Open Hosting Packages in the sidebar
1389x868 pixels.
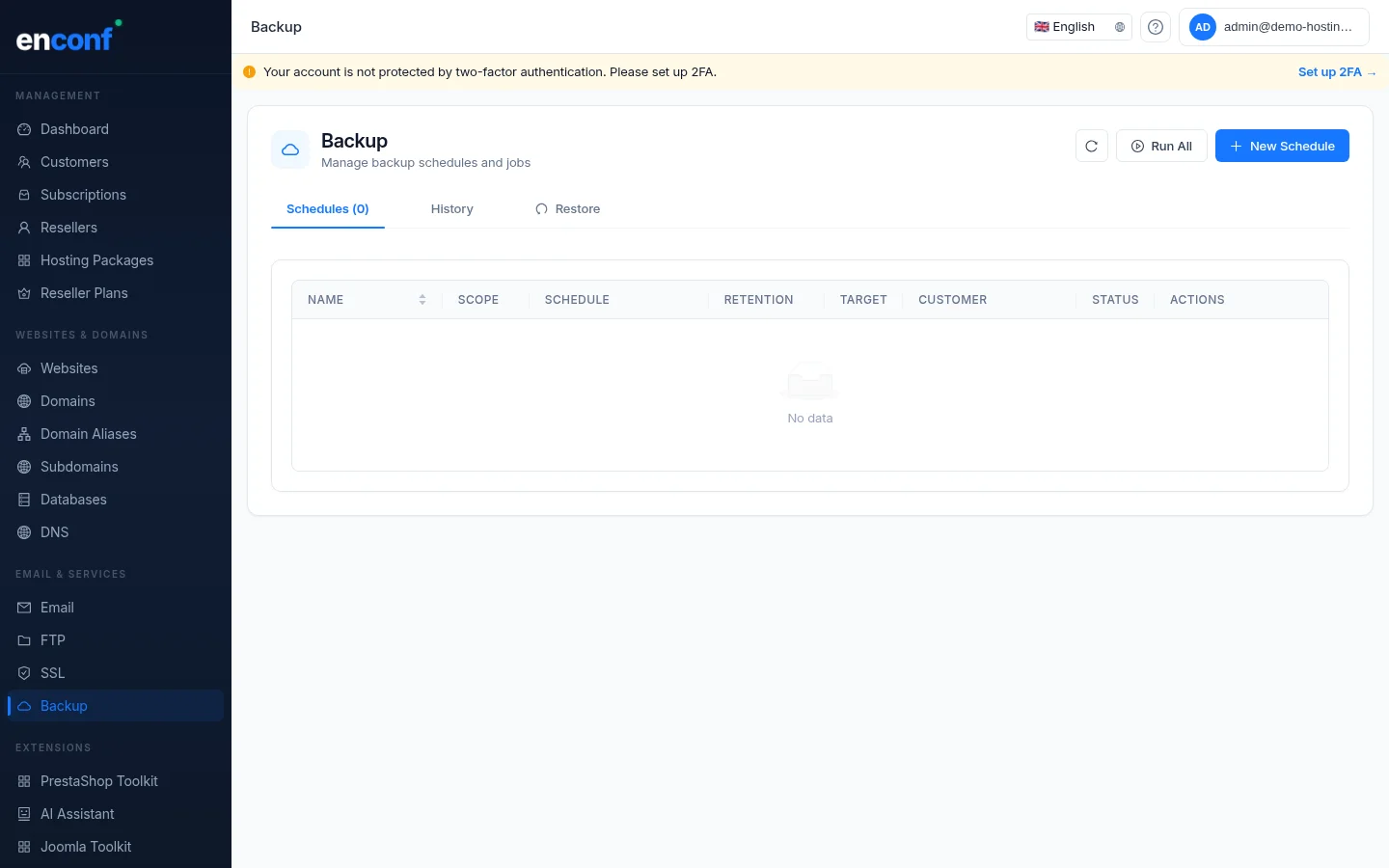pos(96,260)
